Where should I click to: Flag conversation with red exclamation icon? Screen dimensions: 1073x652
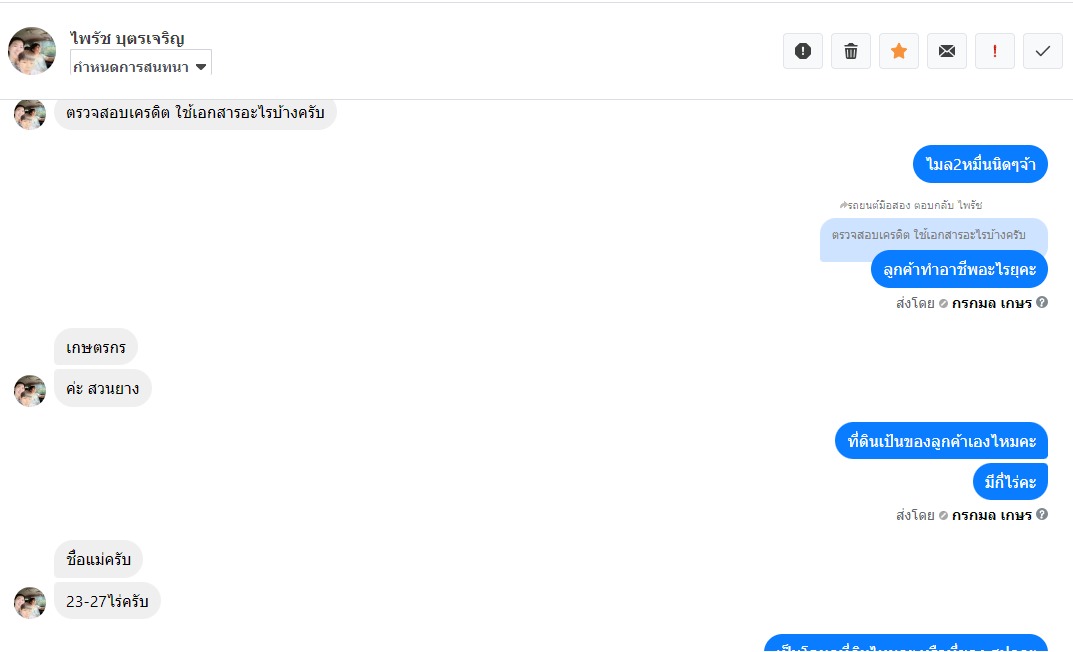994,51
